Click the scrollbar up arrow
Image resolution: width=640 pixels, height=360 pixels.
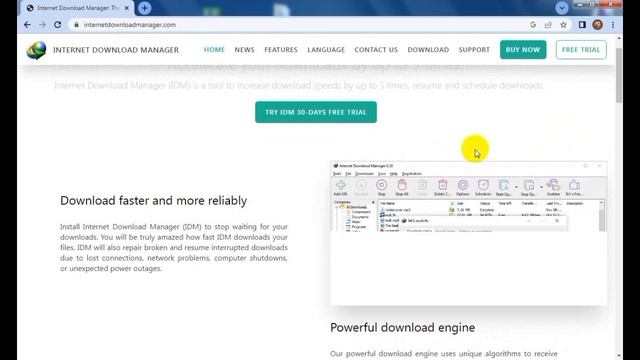point(619,38)
